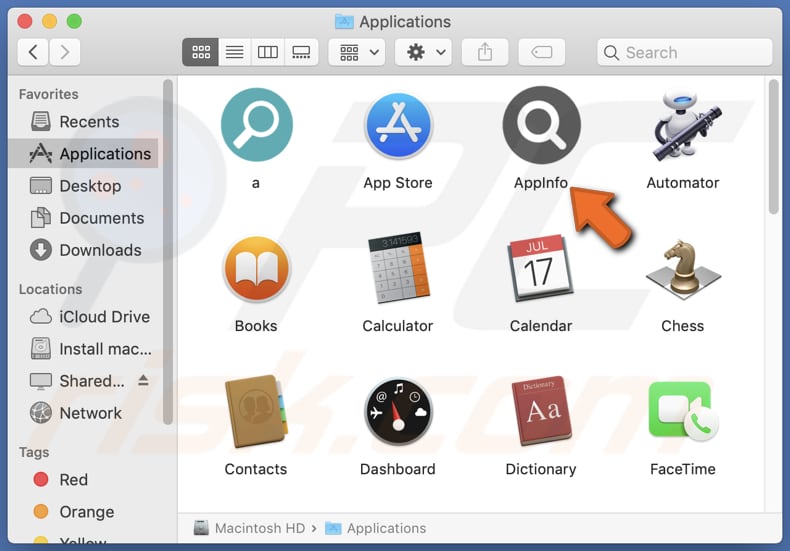
Task: Open the Calculator app icon
Action: (x=399, y=268)
